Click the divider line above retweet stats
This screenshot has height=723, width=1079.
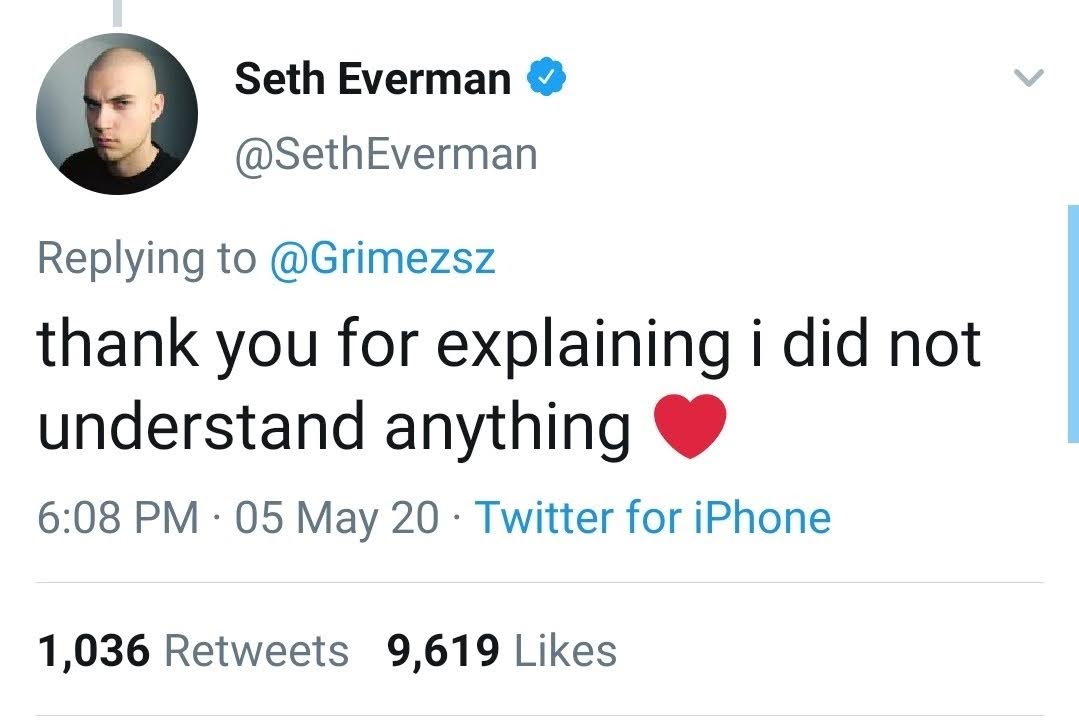click(540, 582)
